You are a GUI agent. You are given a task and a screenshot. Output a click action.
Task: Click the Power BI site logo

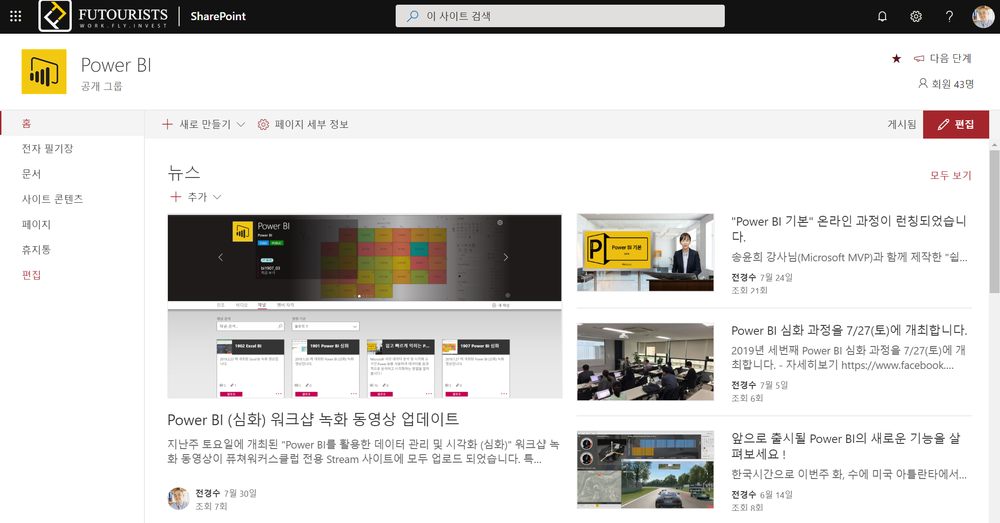pos(44,72)
